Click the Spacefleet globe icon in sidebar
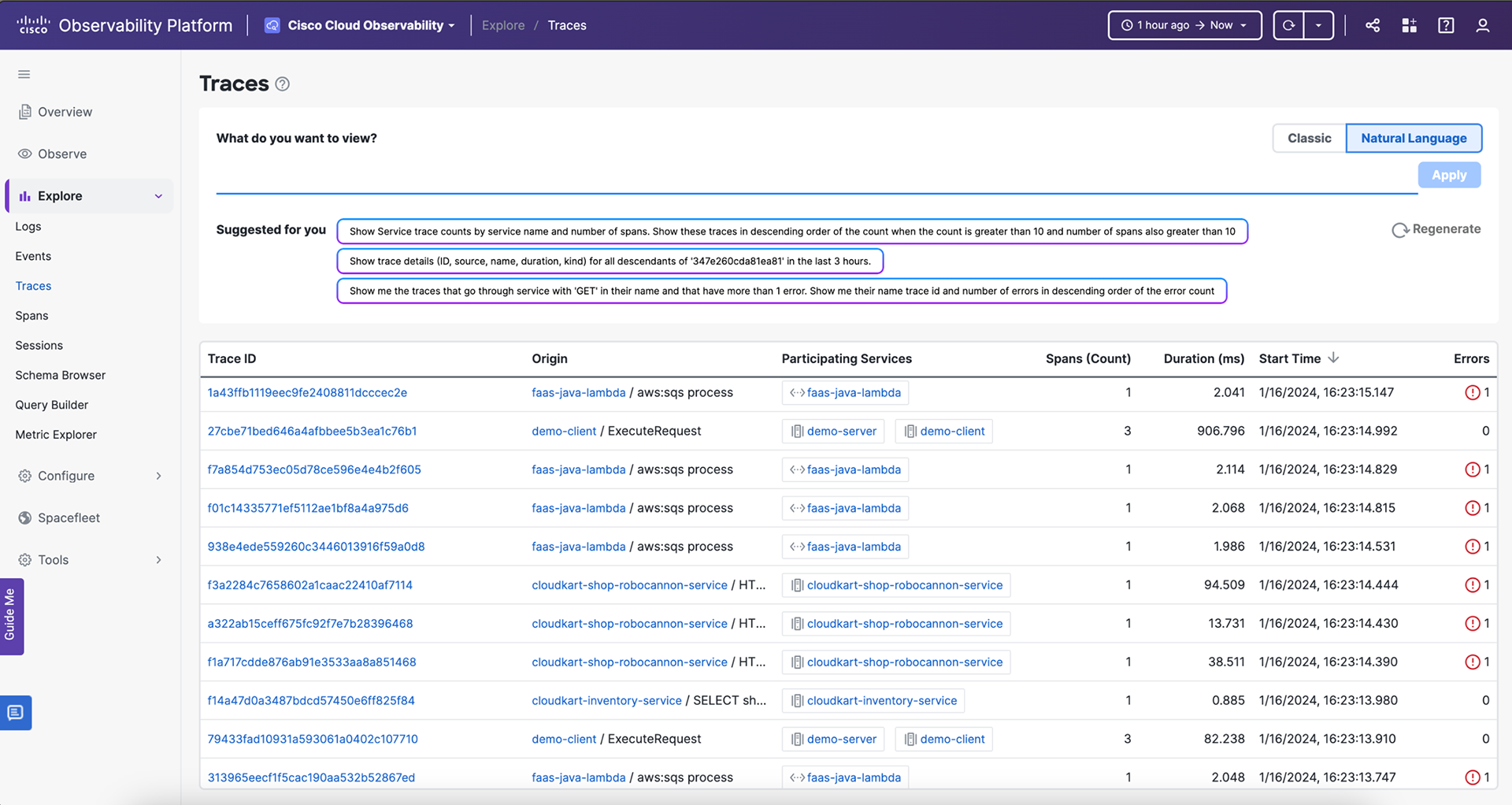 pos(25,517)
